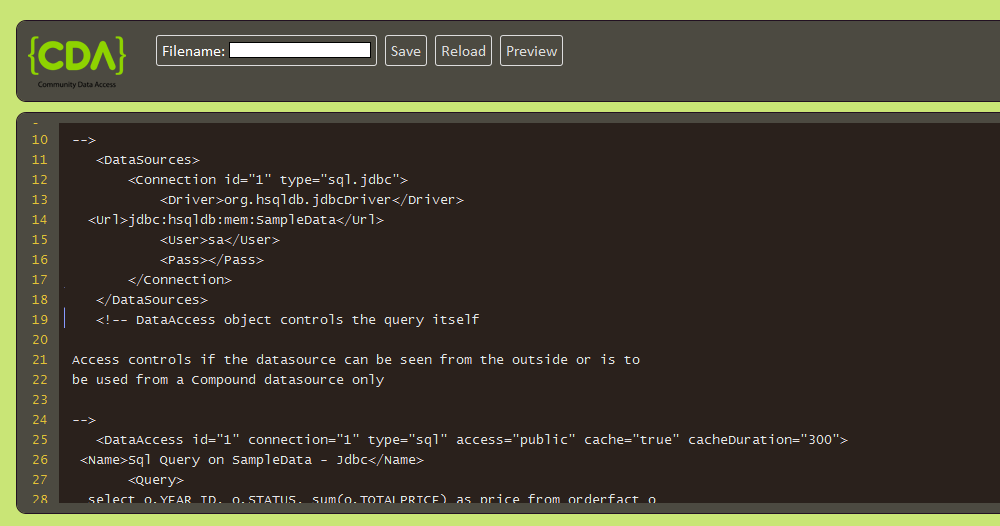The height and width of the screenshot is (526, 1000).
Task: Click the CDA Community Data Access logo
Action: click(x=77, y=60)
